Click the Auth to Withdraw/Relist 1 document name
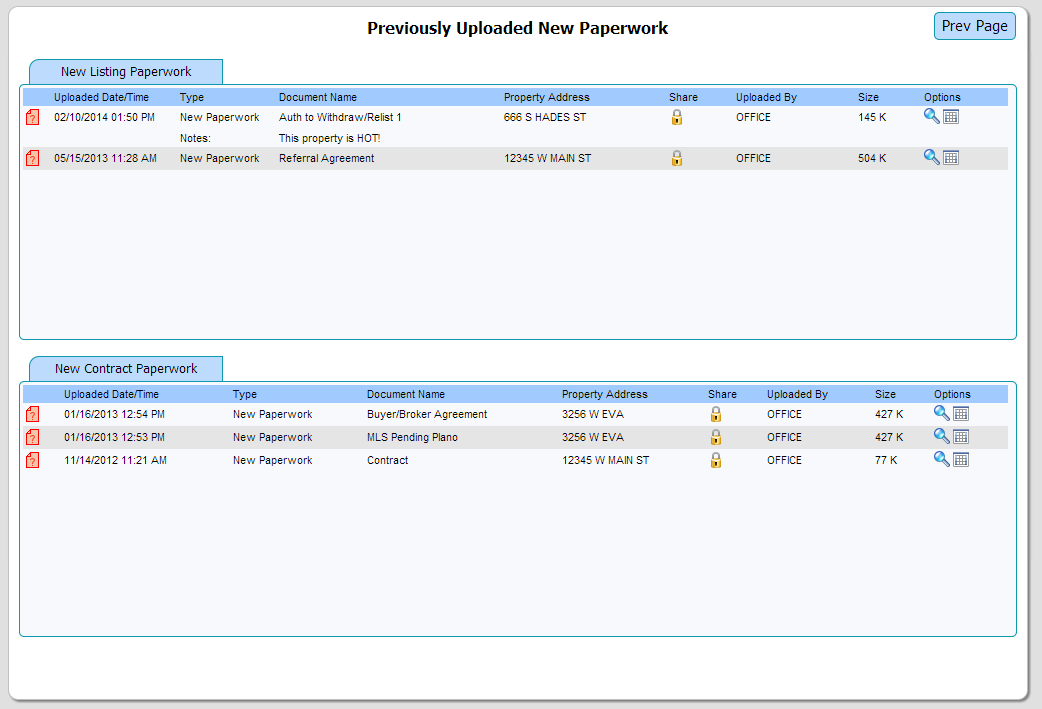Viewport: 1042px width, 709px height. point(340,117)
